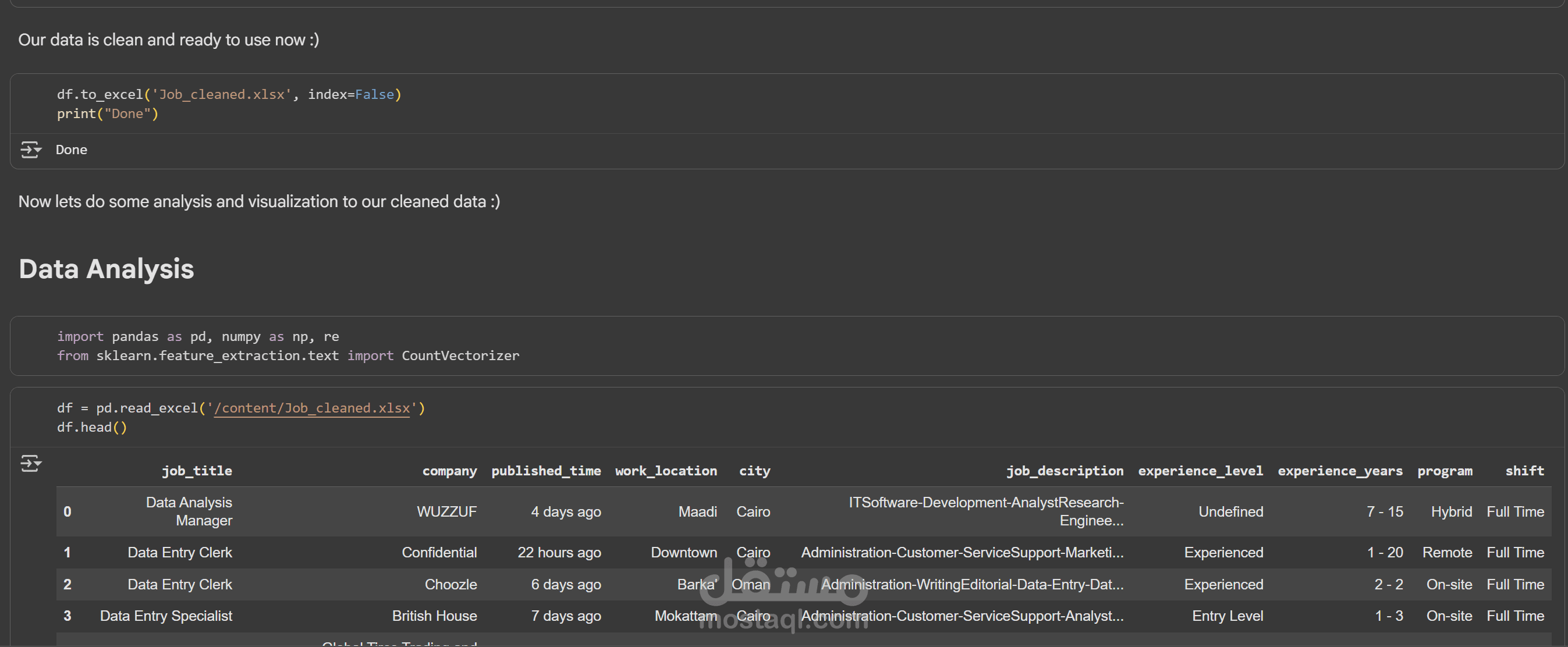The width and height of the screenshot is (1568, 647).
Task: Click the published_time column header
Action: pyautogui.click(x=545, y=471)
